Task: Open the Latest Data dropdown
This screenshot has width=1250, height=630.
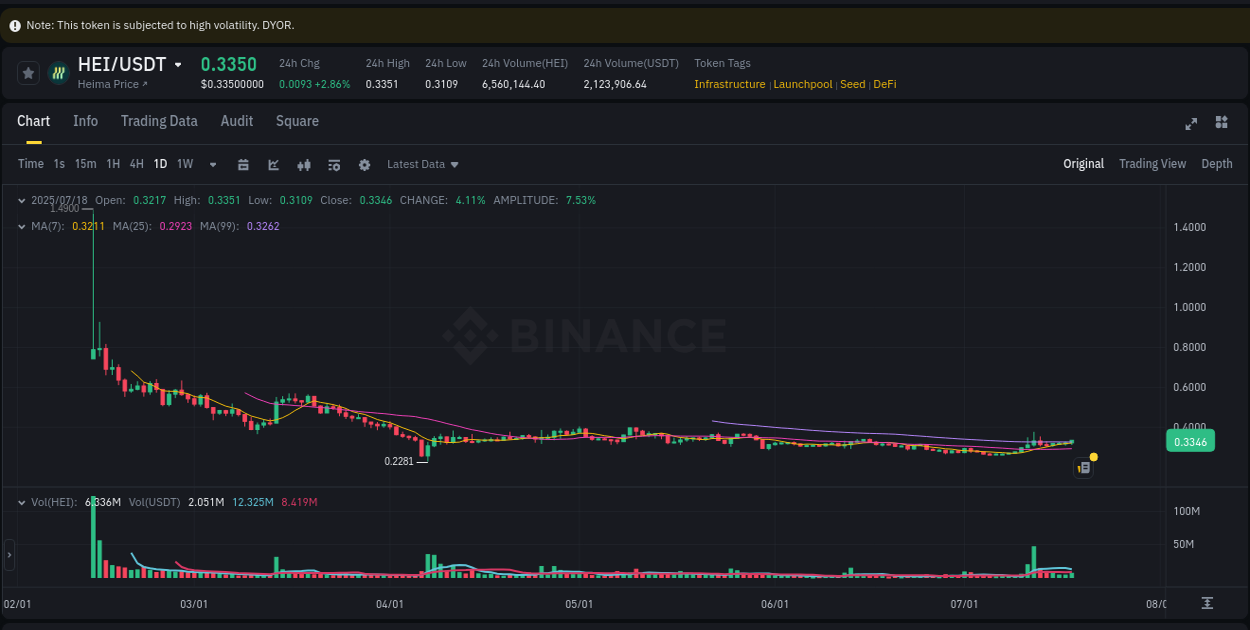Action: pyautogui.click(x=422, y=164)
